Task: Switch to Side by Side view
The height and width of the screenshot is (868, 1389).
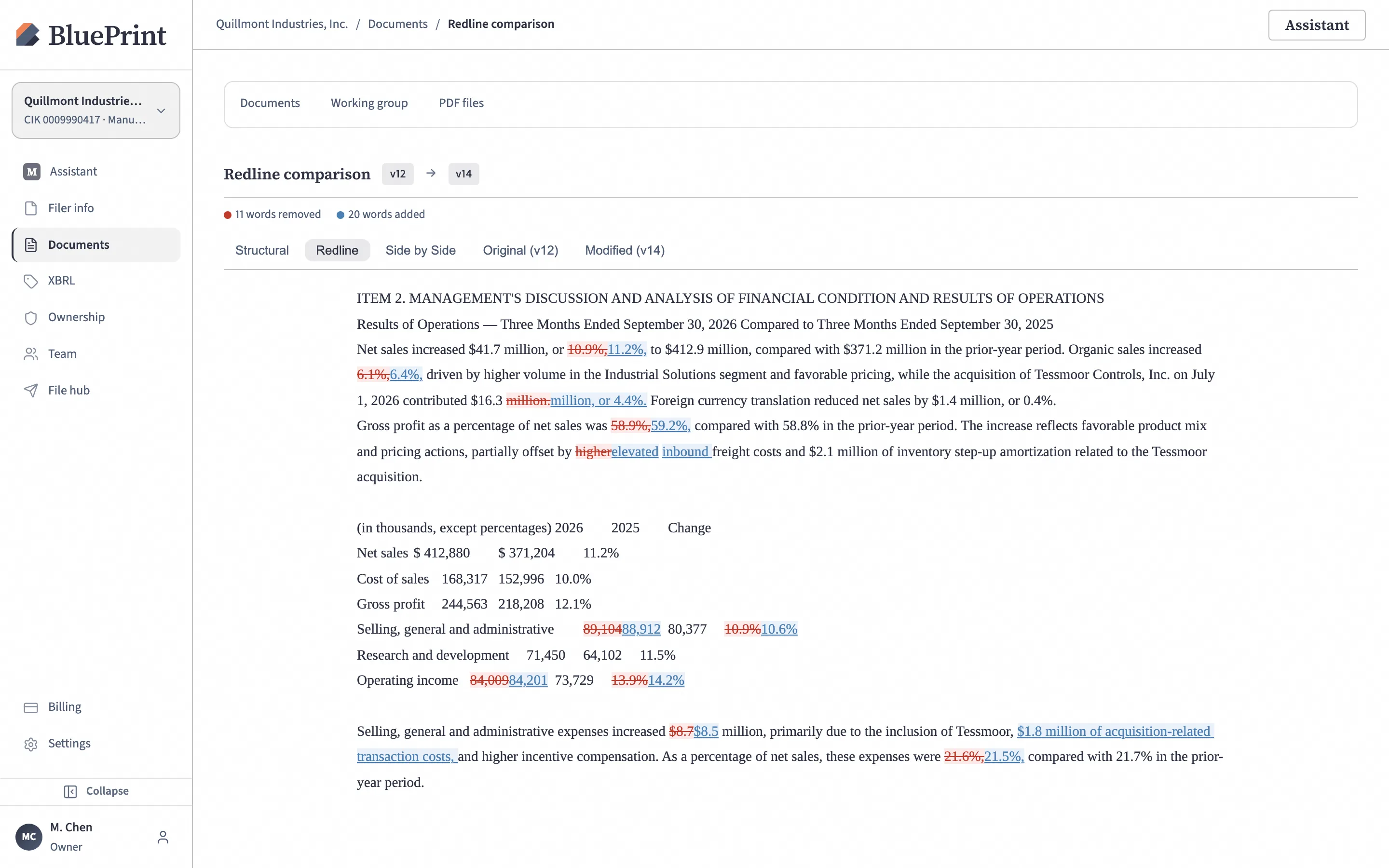Action: coord(420,250)
